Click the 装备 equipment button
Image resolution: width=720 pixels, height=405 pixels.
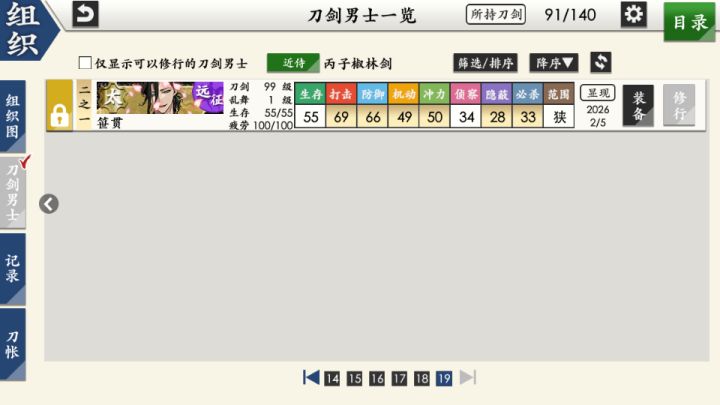[x=638, y=105]
